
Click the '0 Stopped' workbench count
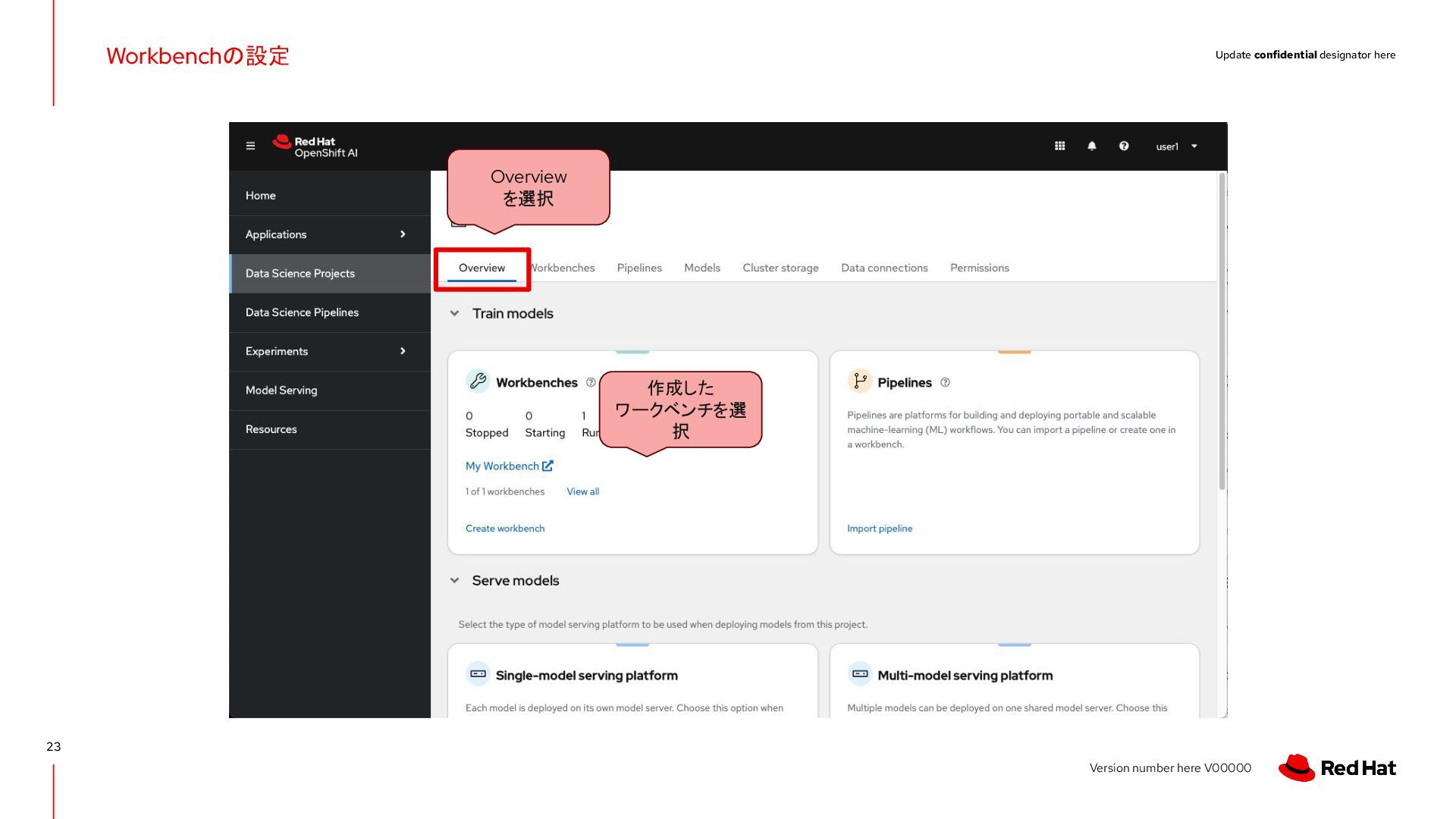(487, 425)
